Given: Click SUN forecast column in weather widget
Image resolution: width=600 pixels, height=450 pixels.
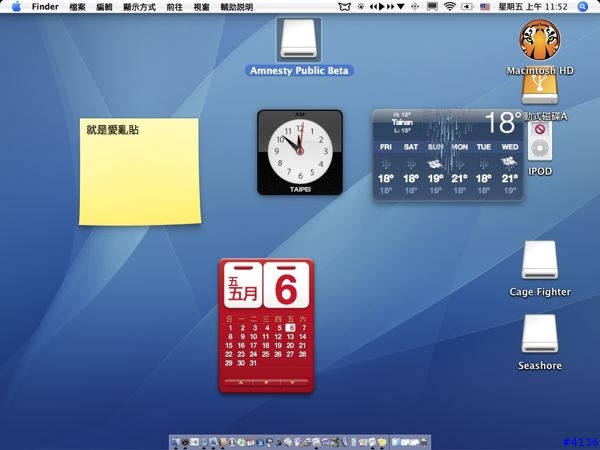Looking at the screenshot, I should [435, 170].
